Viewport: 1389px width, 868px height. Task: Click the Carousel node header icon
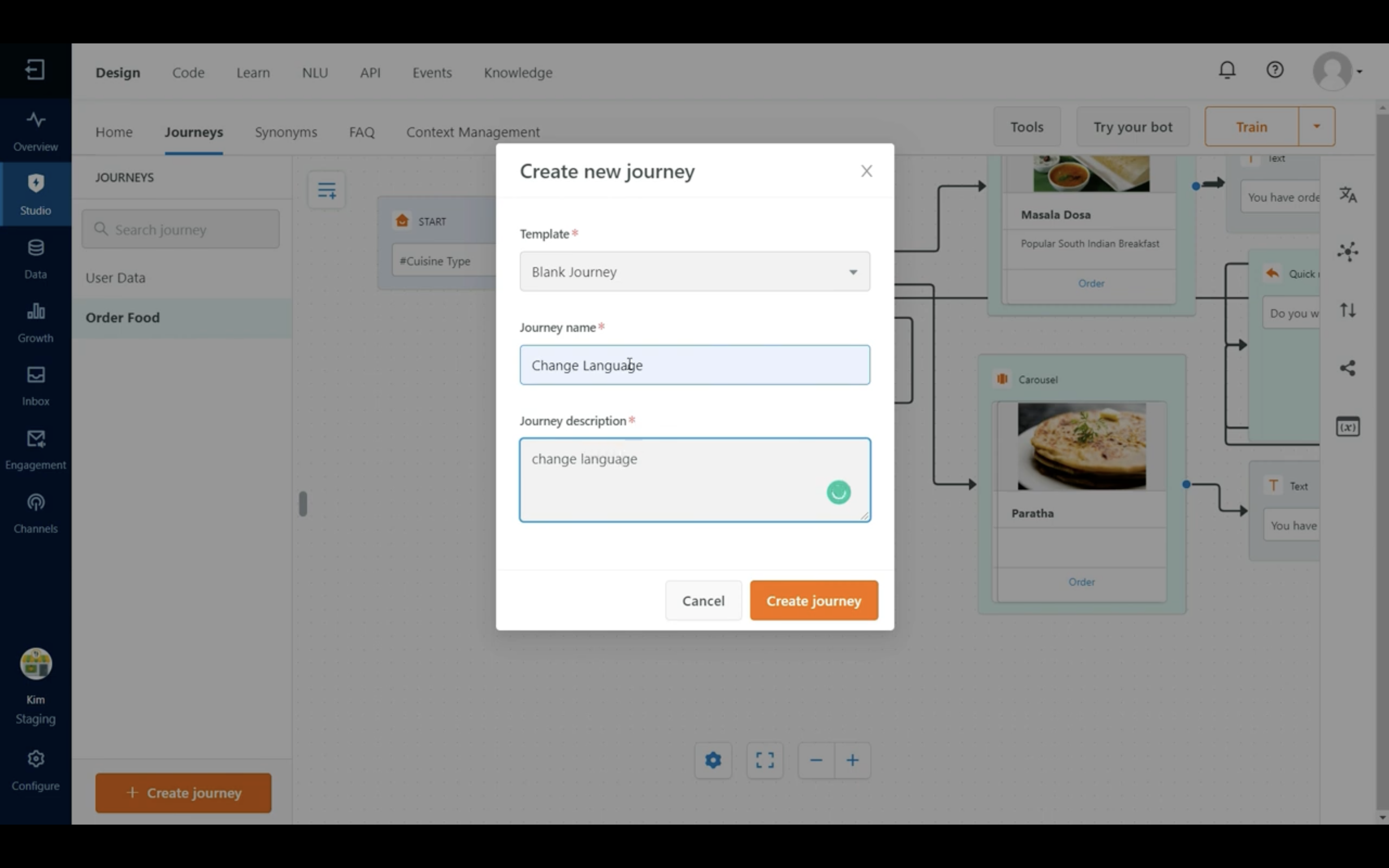click(x=1002, y=379)
